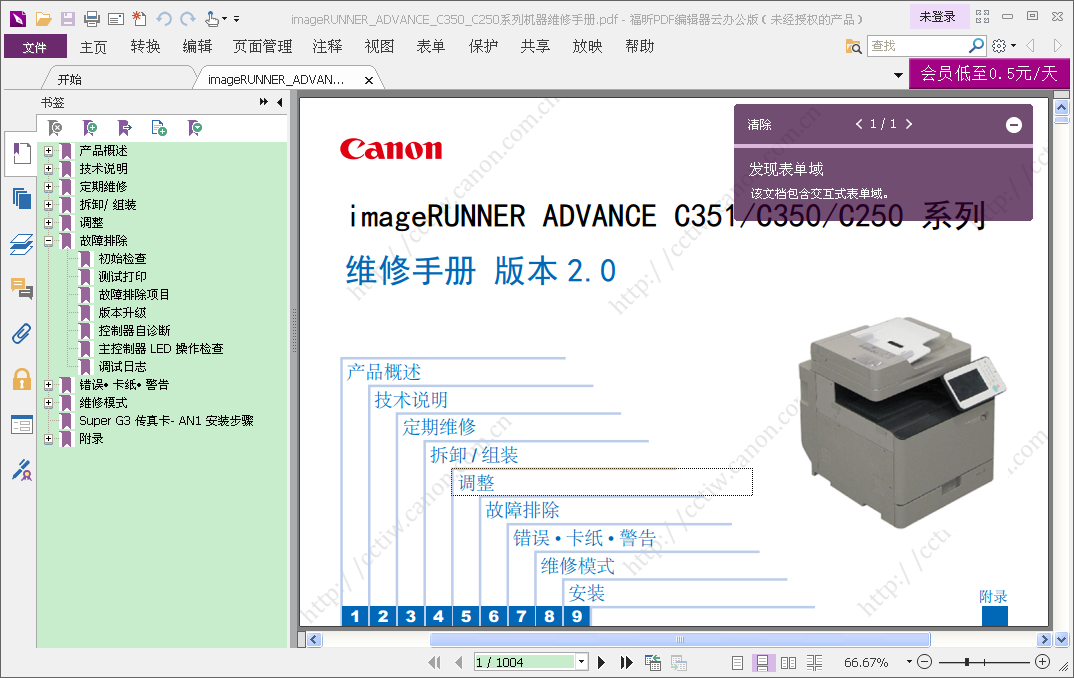Image resolution: width=1074 pixels, height=678 pixels.
Task: Open the Attachments paperclip panel
Action: coord(21,334)
